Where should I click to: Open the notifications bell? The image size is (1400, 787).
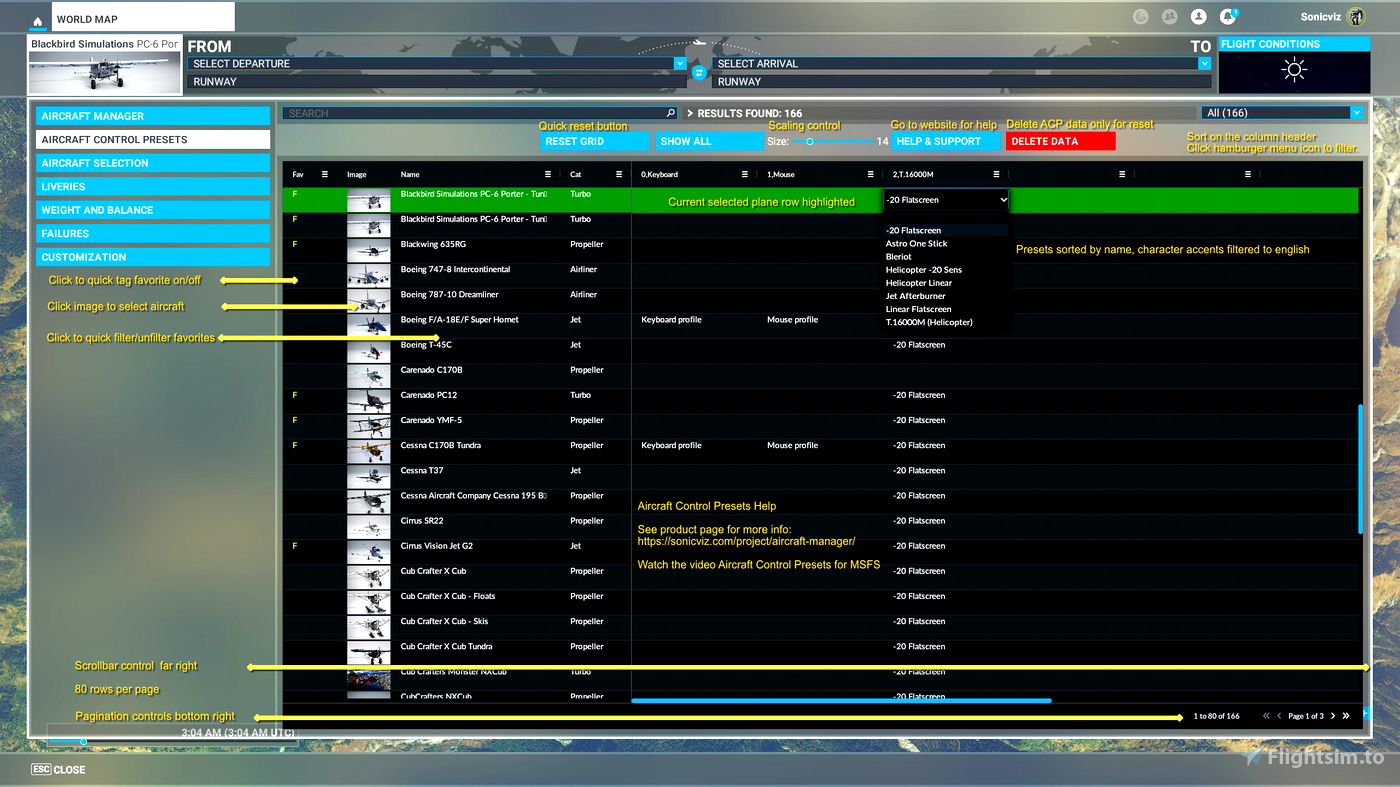[x=1228, y=17]
